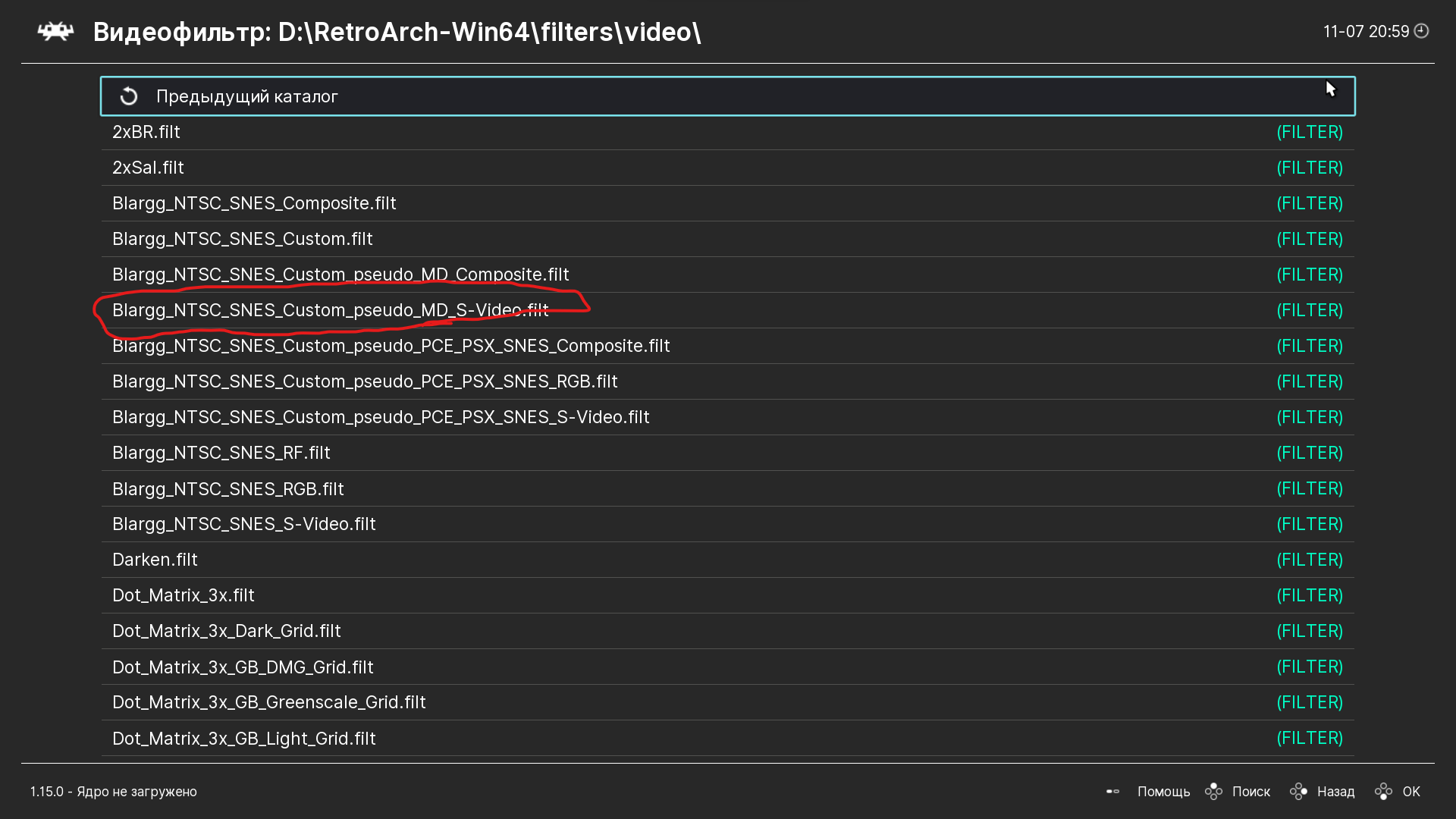The width and height of the screenshot is (1456, 819).
Task: Select Dot_Matrix_3x_GB_Greenscale_Grid.filt
Action: 268,702
